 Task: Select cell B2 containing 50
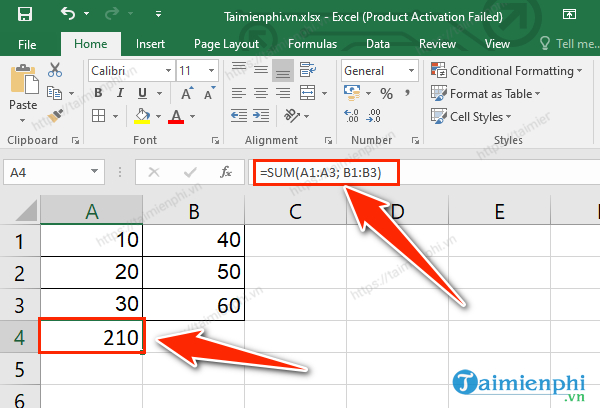click(x=194, y=272)
